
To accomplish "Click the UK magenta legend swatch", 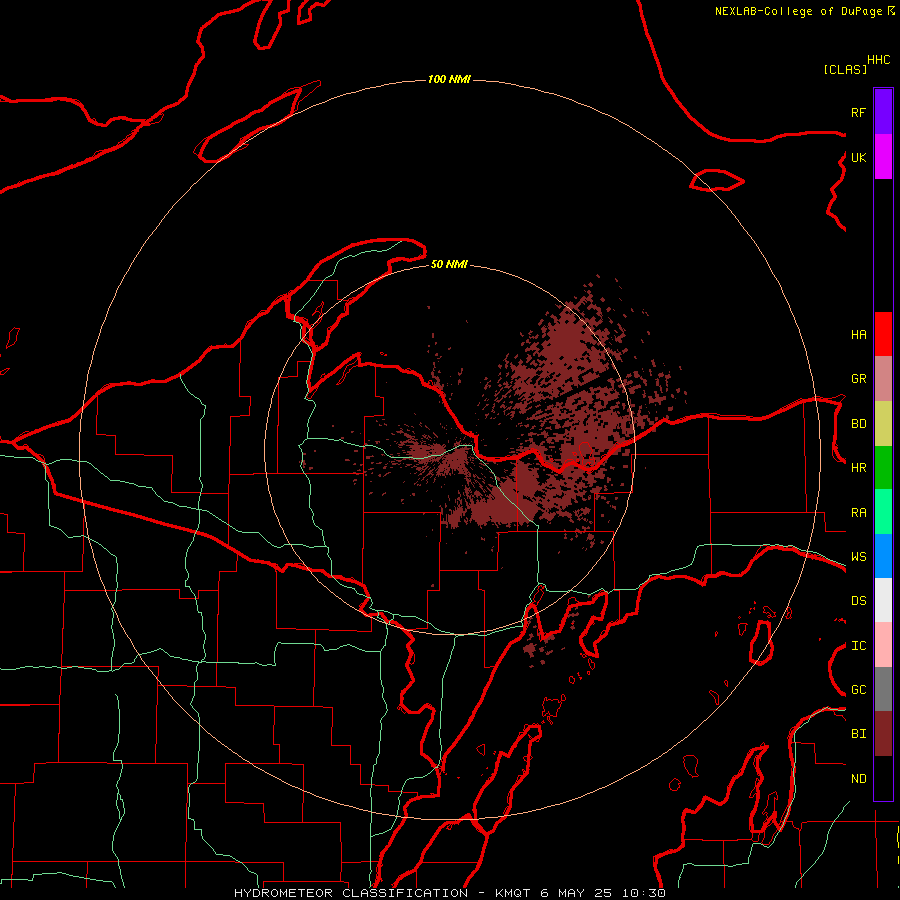I will pos(883,157).
